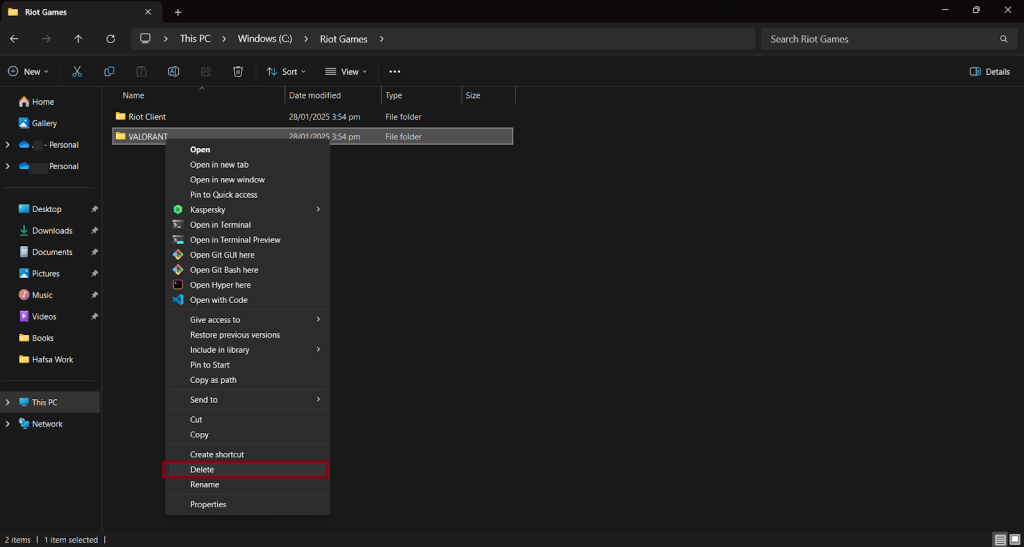Open the See more ellipsis menu
This screenshot has height=547, width=1024.
[x=394, y=72]
